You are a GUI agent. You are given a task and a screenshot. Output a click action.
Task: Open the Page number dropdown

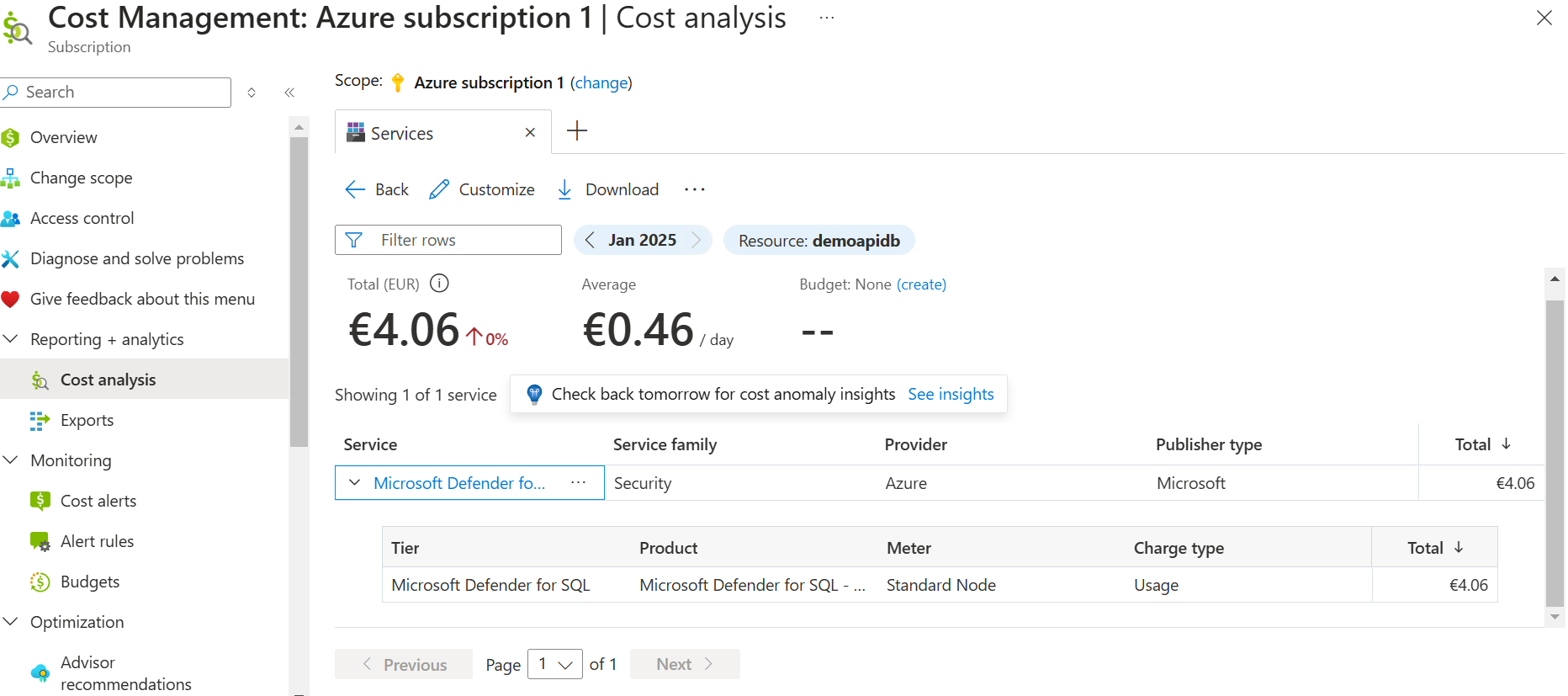pos(555,664)
